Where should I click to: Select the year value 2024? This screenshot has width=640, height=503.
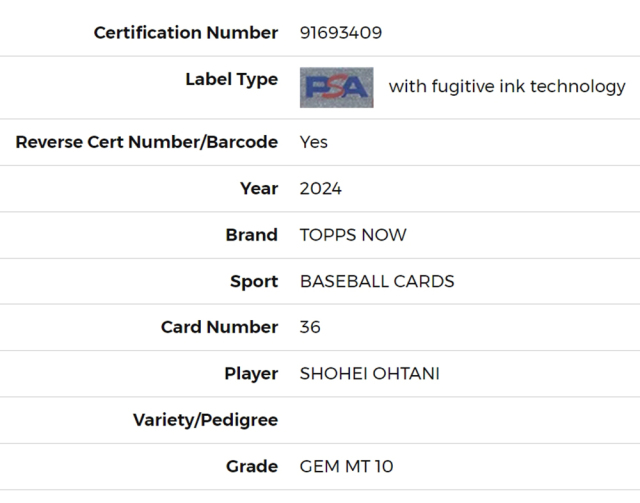click(x=320, y=189)
